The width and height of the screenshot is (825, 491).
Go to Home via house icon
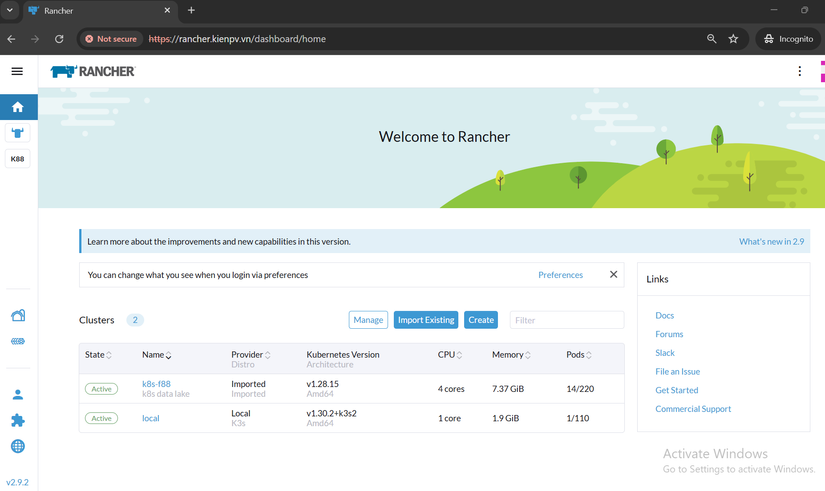(x=18, y=107)
